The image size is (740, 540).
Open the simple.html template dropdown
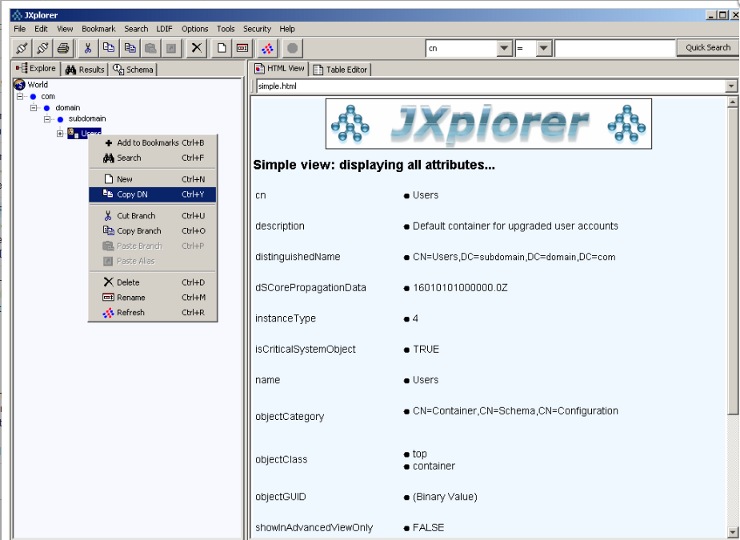(731, 86)
